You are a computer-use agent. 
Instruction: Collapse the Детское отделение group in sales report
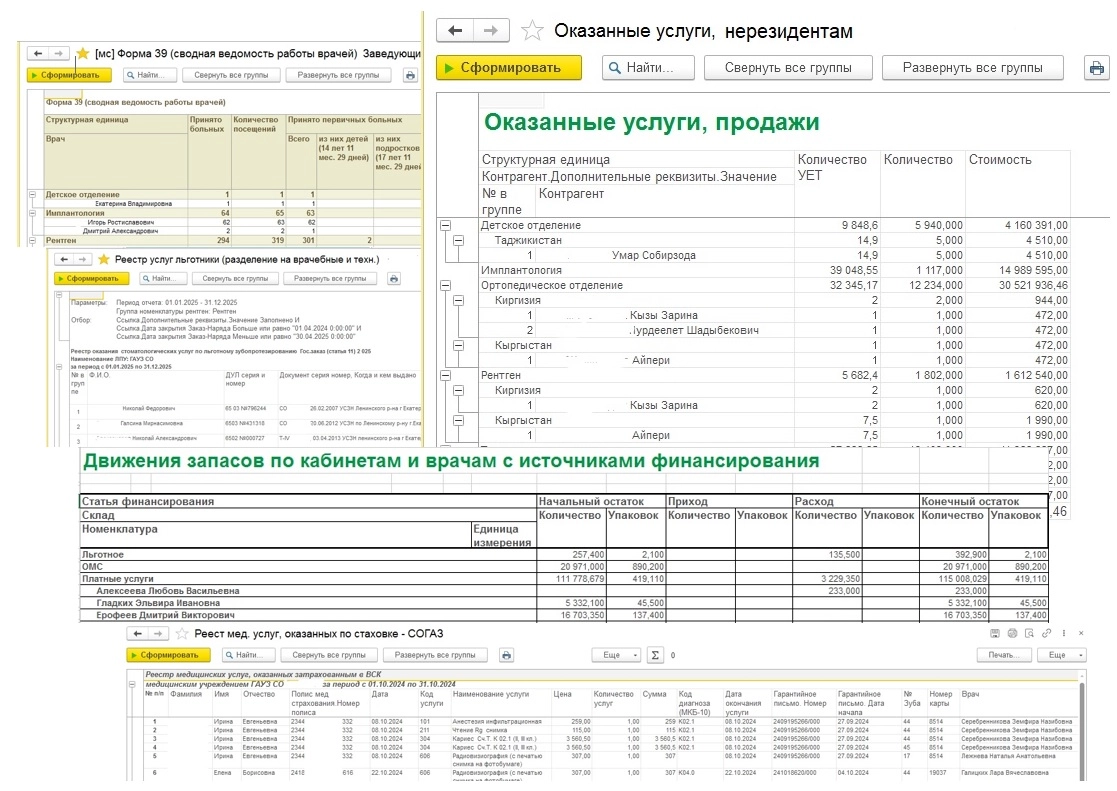pyautogui.click(x=445, y=226)
